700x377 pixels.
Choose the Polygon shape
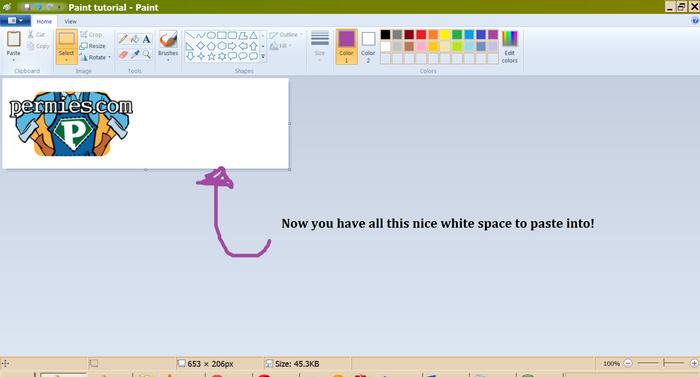click(x=243, y=35)
